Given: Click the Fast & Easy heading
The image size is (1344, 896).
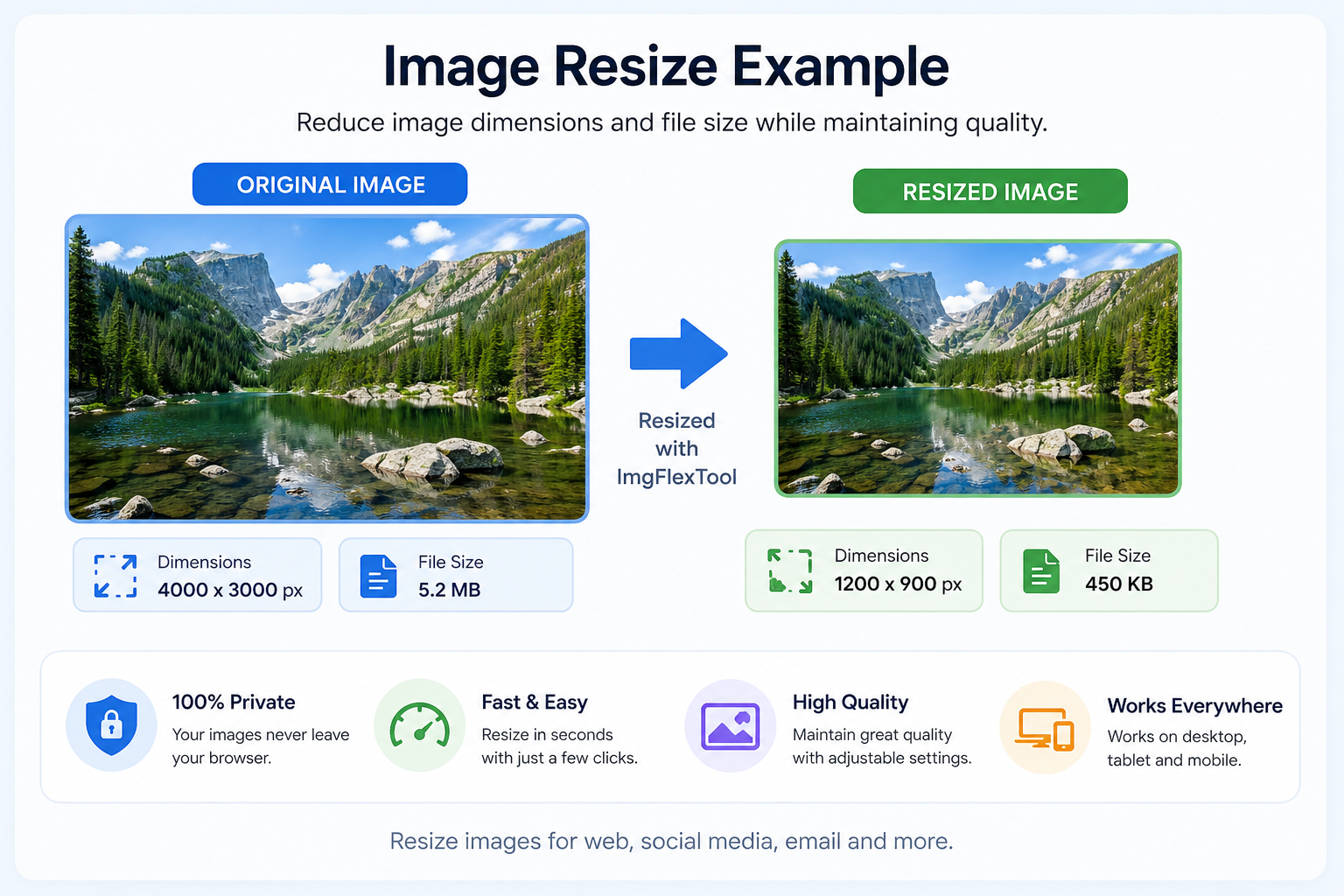Looking at the screenshot, I should coord(535,702).
